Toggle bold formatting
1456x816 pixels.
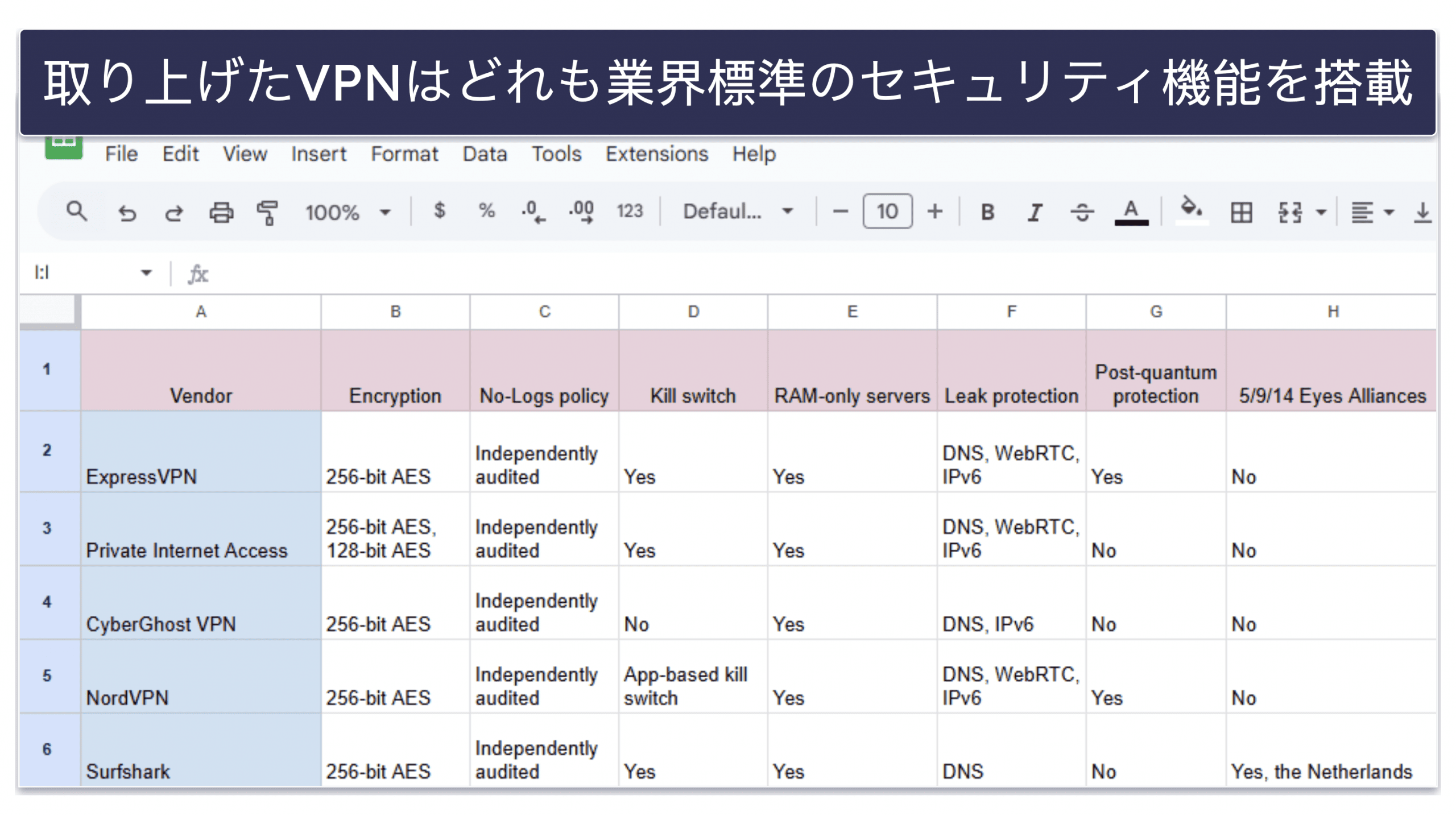(987, 212)
